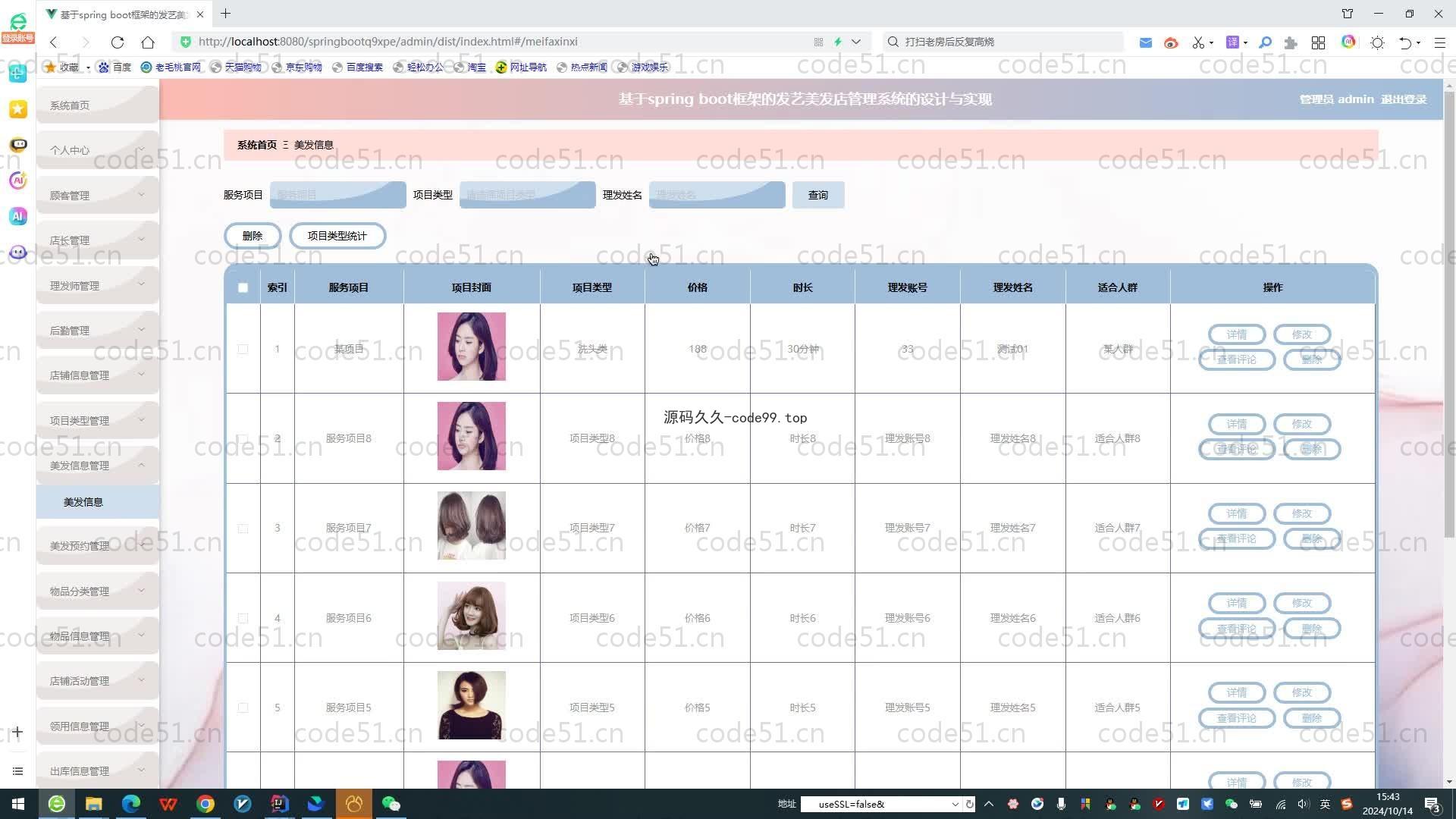Click the IntelliJ IDEA taskbar icon
Viewport: 1456px width, 819px height.
(280, 804)
